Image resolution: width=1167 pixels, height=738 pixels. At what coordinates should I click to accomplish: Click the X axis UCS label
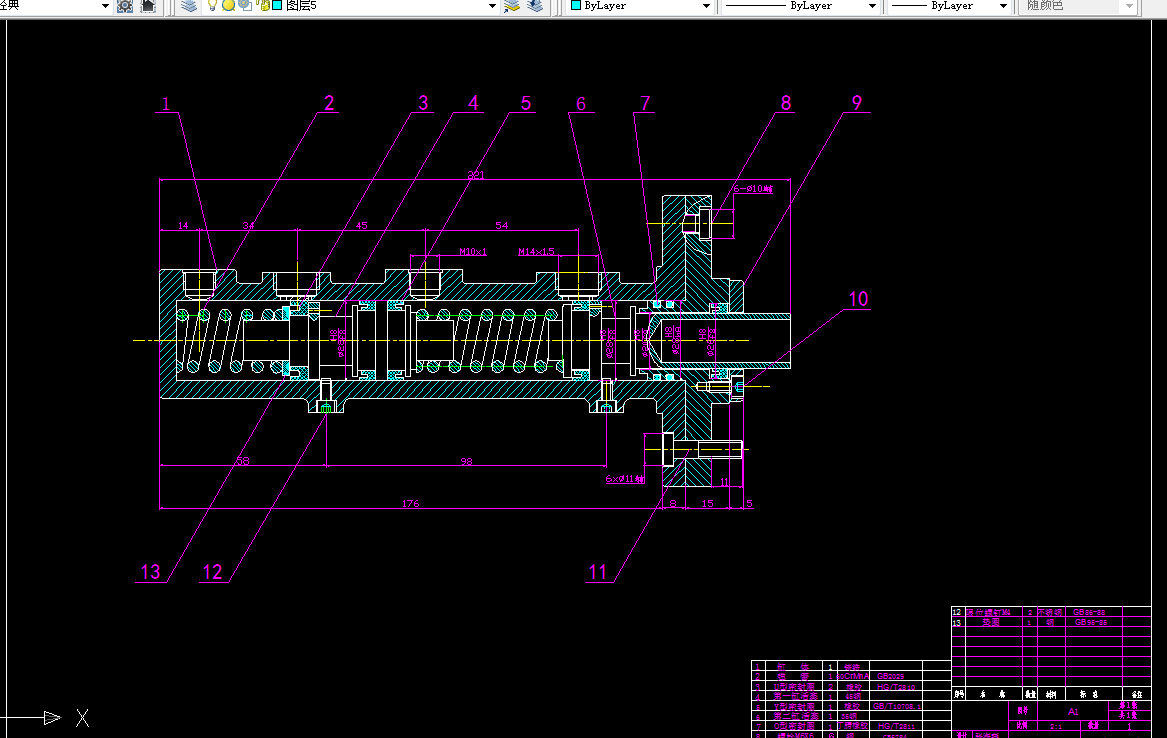pos(82,718)
